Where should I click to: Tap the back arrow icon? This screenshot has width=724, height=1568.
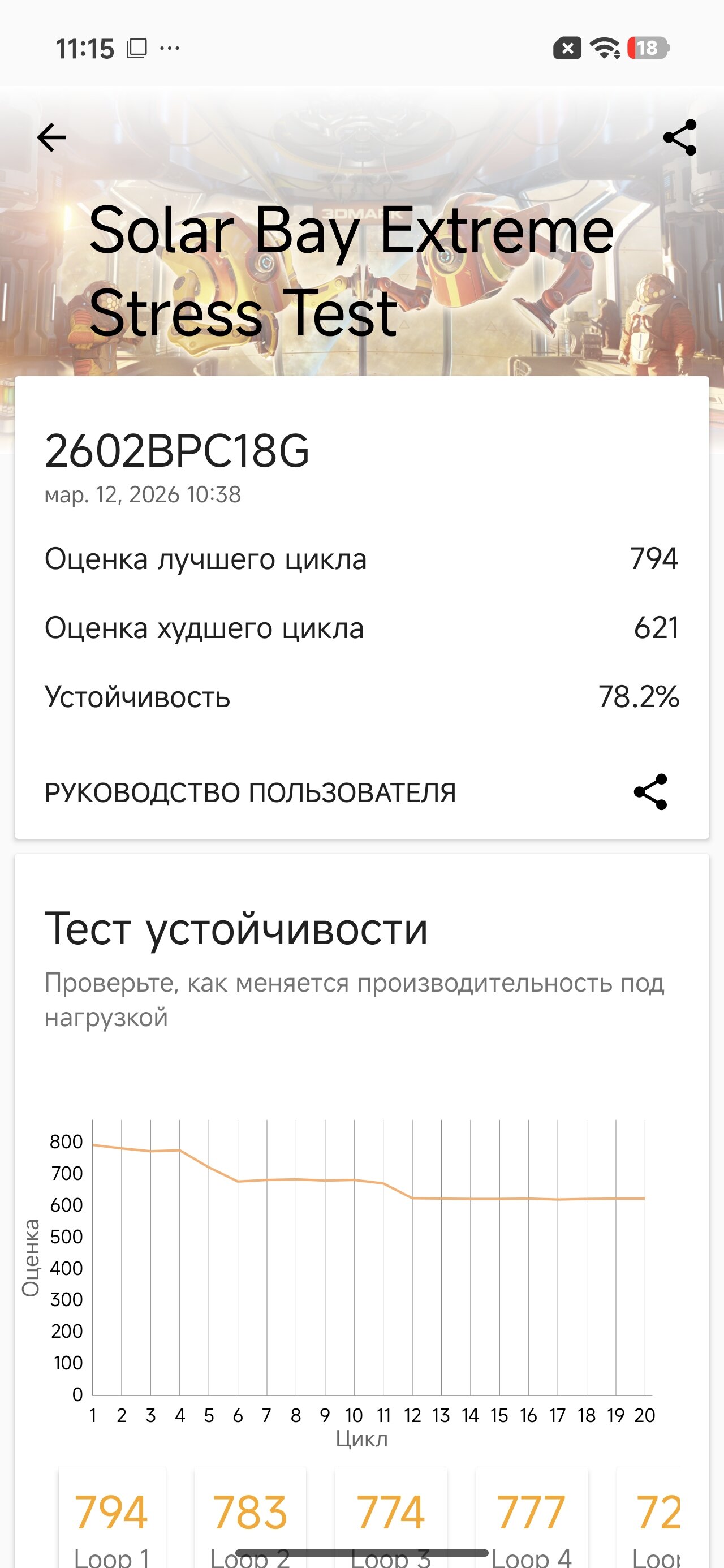coord(52,137)
